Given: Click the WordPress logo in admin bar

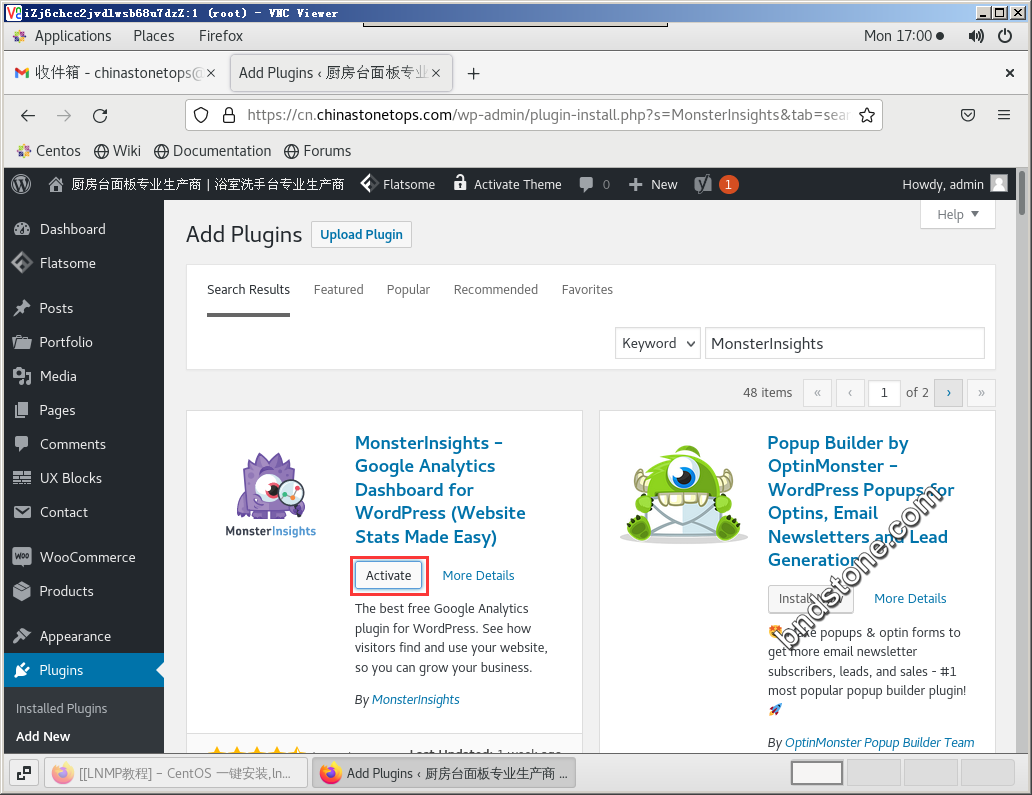Looking at the screenshot, I should click(21, 184).
